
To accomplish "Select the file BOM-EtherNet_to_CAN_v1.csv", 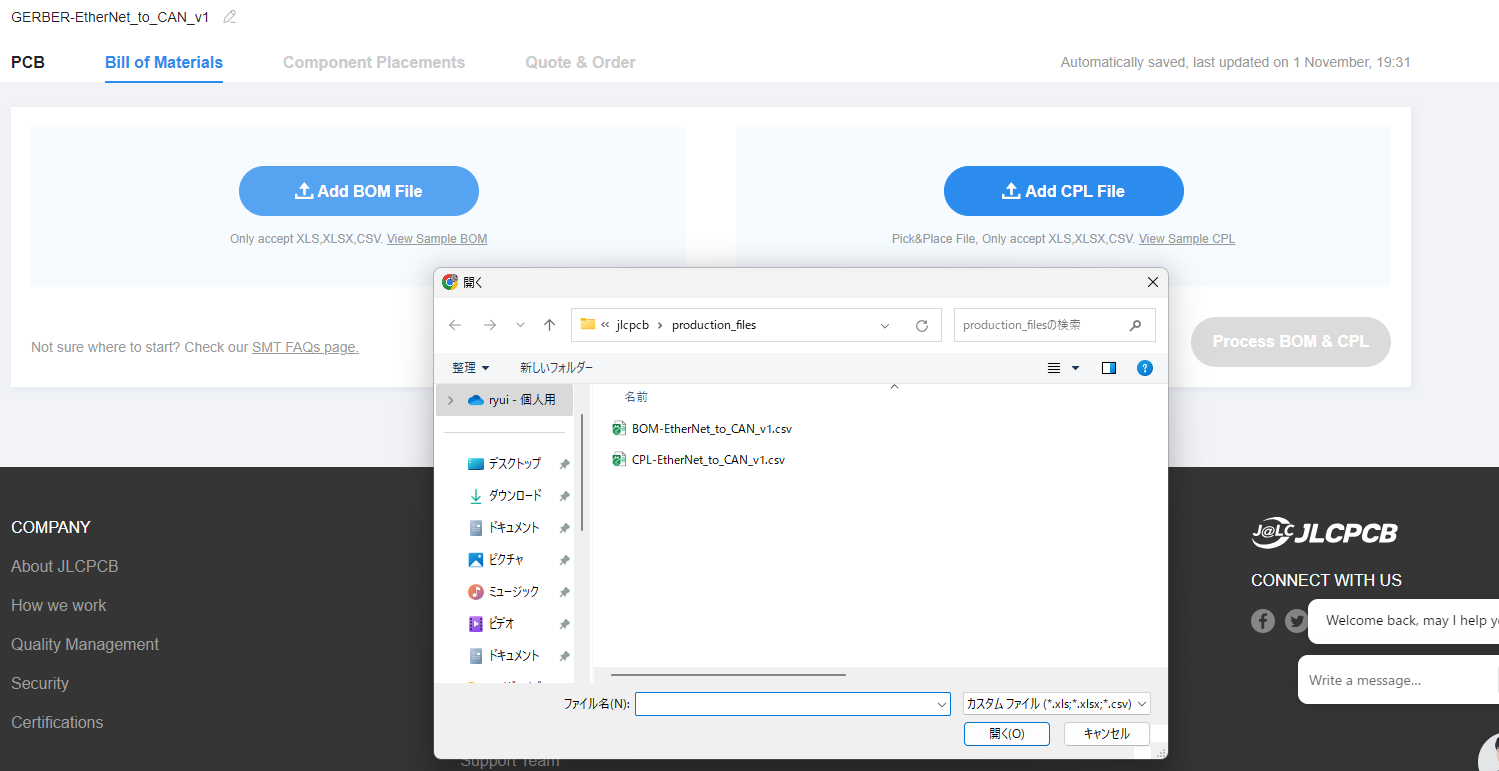I will [712, 429].
